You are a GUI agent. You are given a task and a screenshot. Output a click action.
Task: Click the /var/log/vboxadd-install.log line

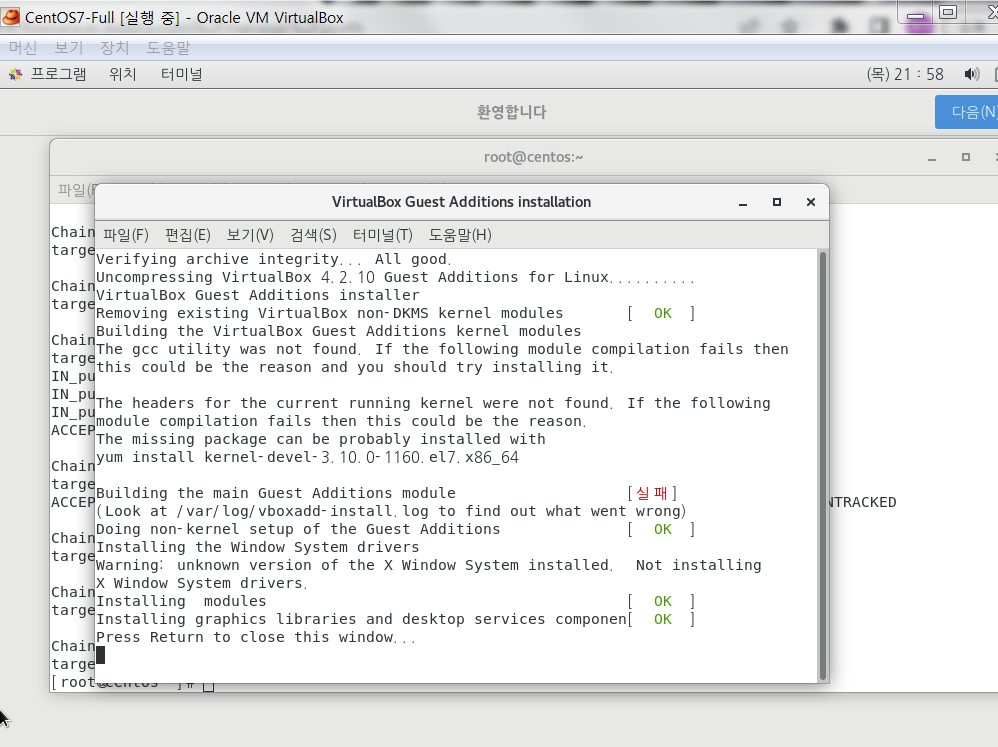click(391, 512)
